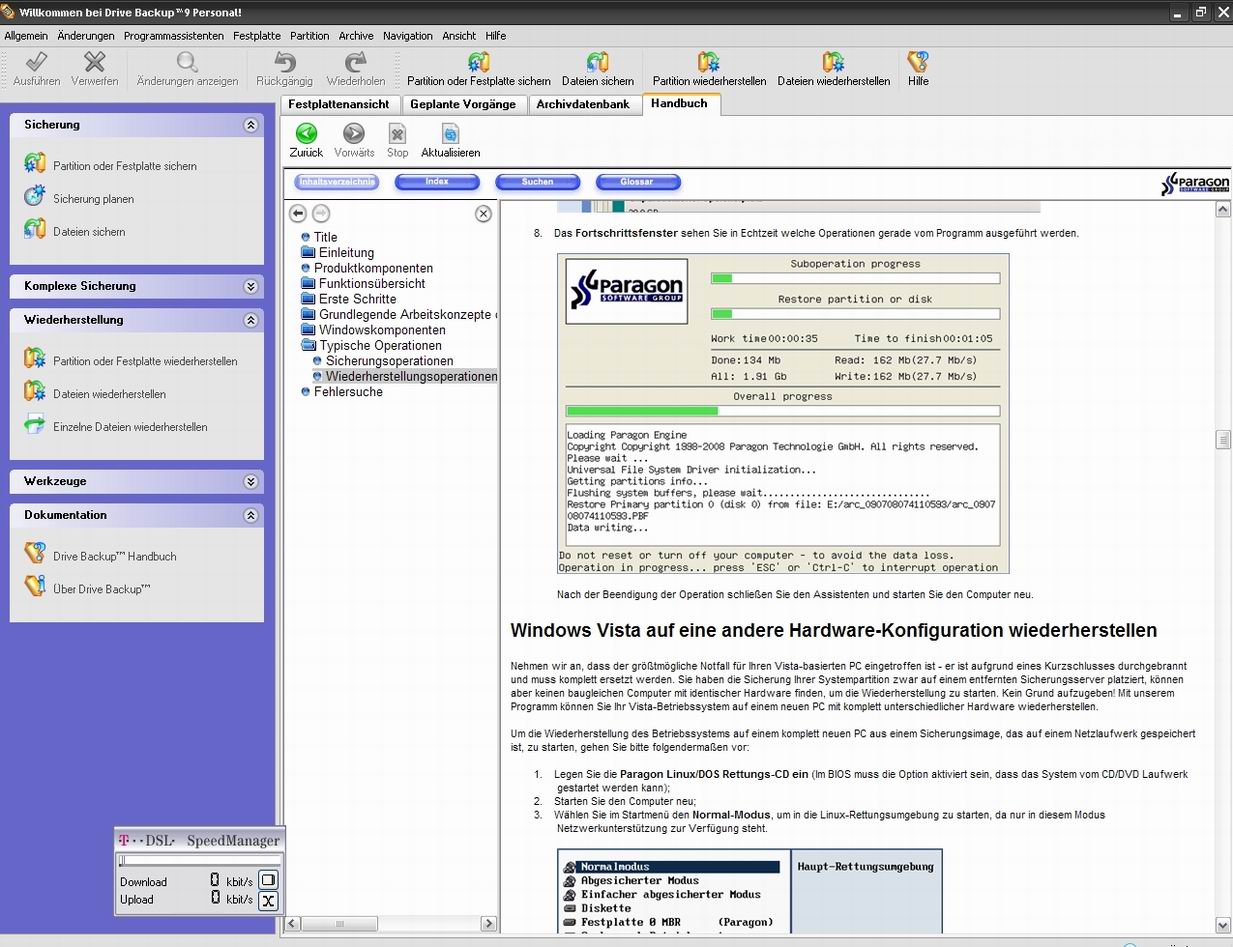Click toolbar icon Dateien wiederherstellen

(834, 63)
